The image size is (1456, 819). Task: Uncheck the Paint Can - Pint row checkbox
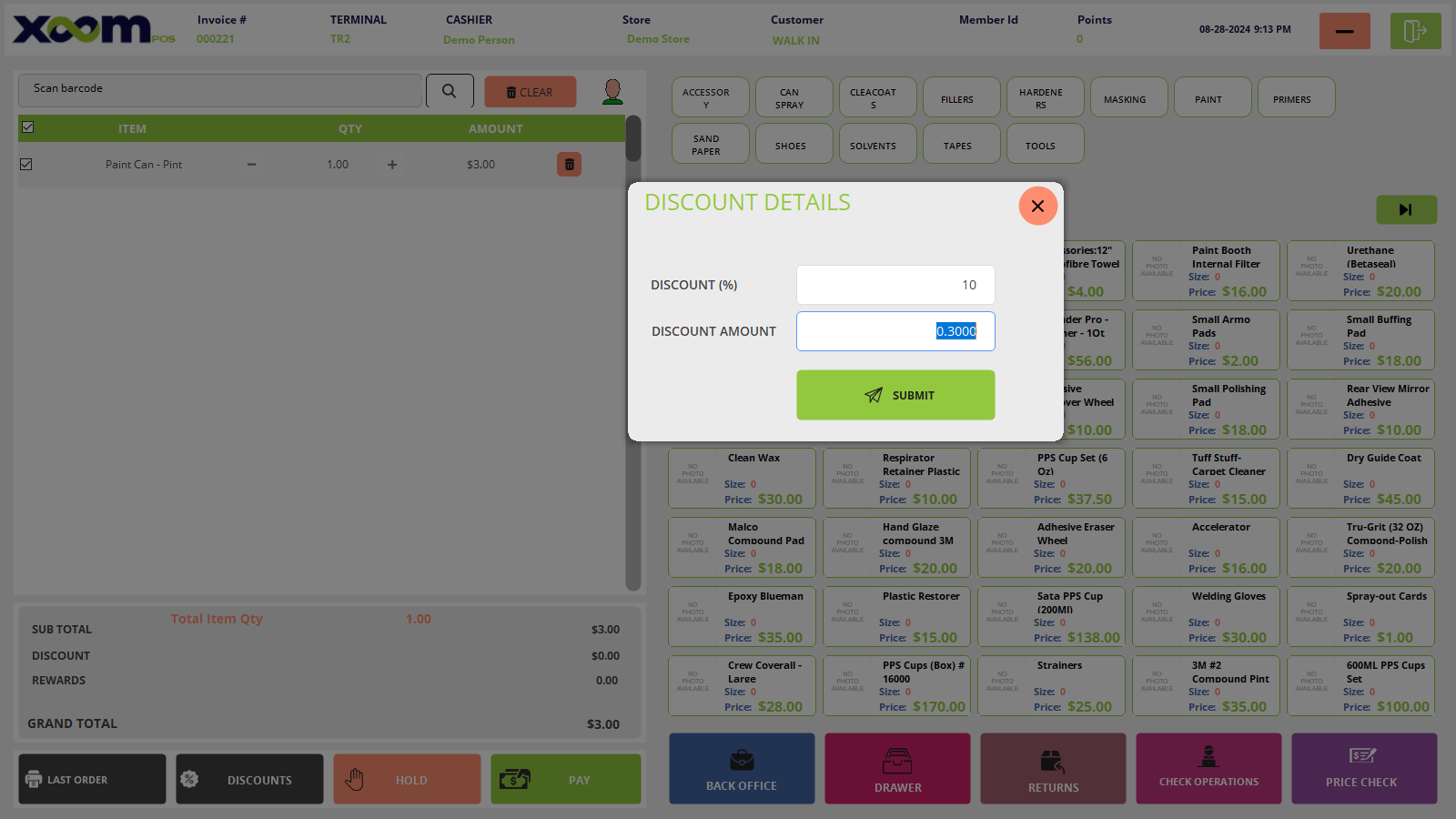(26, 165)
